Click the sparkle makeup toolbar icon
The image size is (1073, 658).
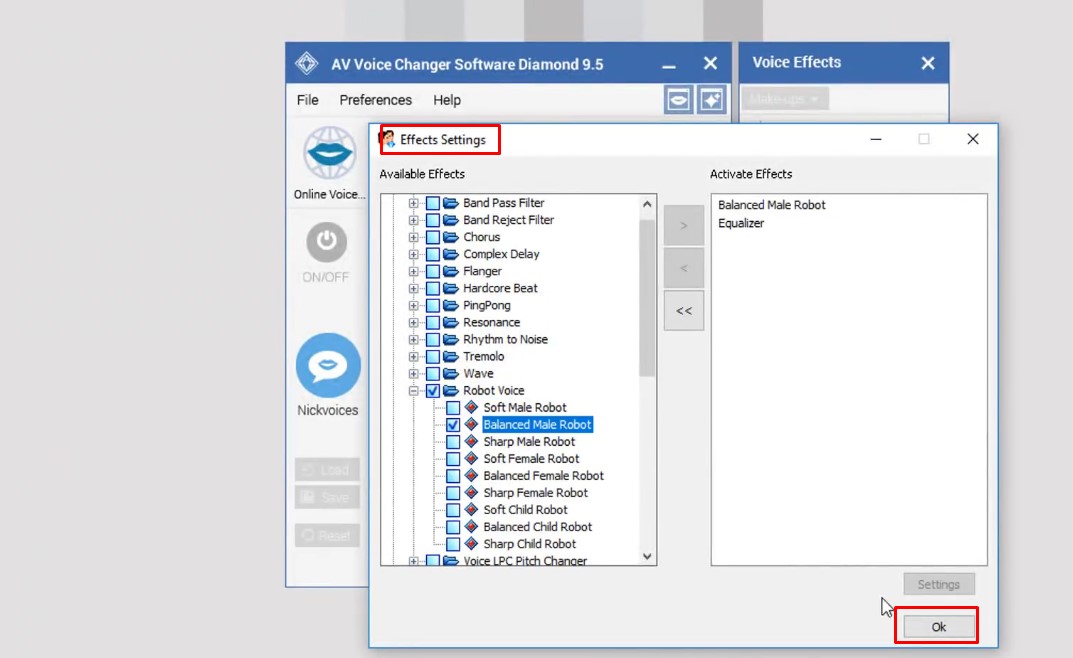[711, 99]
